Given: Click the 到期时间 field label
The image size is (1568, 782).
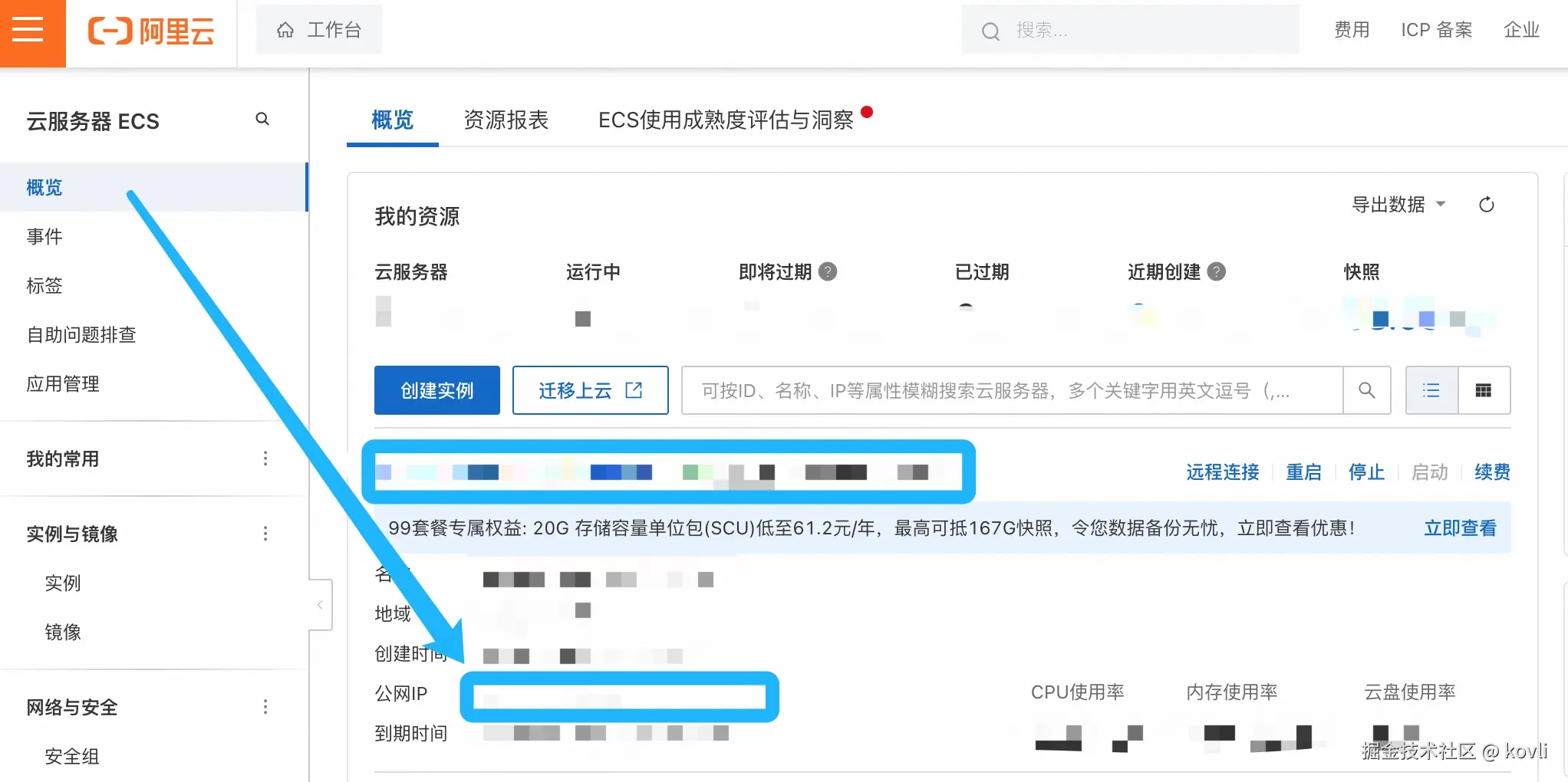Looking at the screenshot, I should [x=411, y=734].
